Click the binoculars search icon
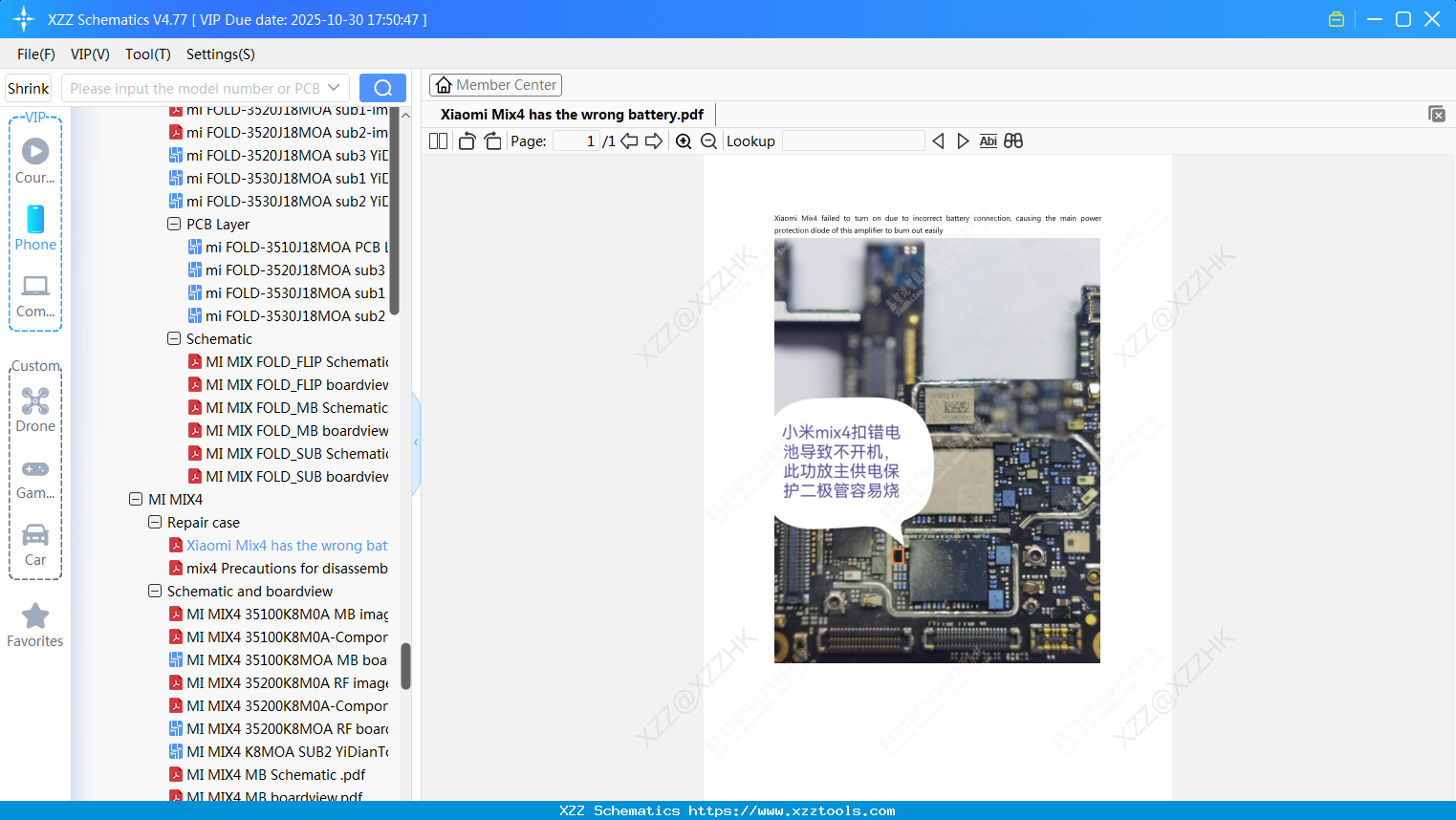Screen dimensions: 1456x820 tap(1013, 141)
